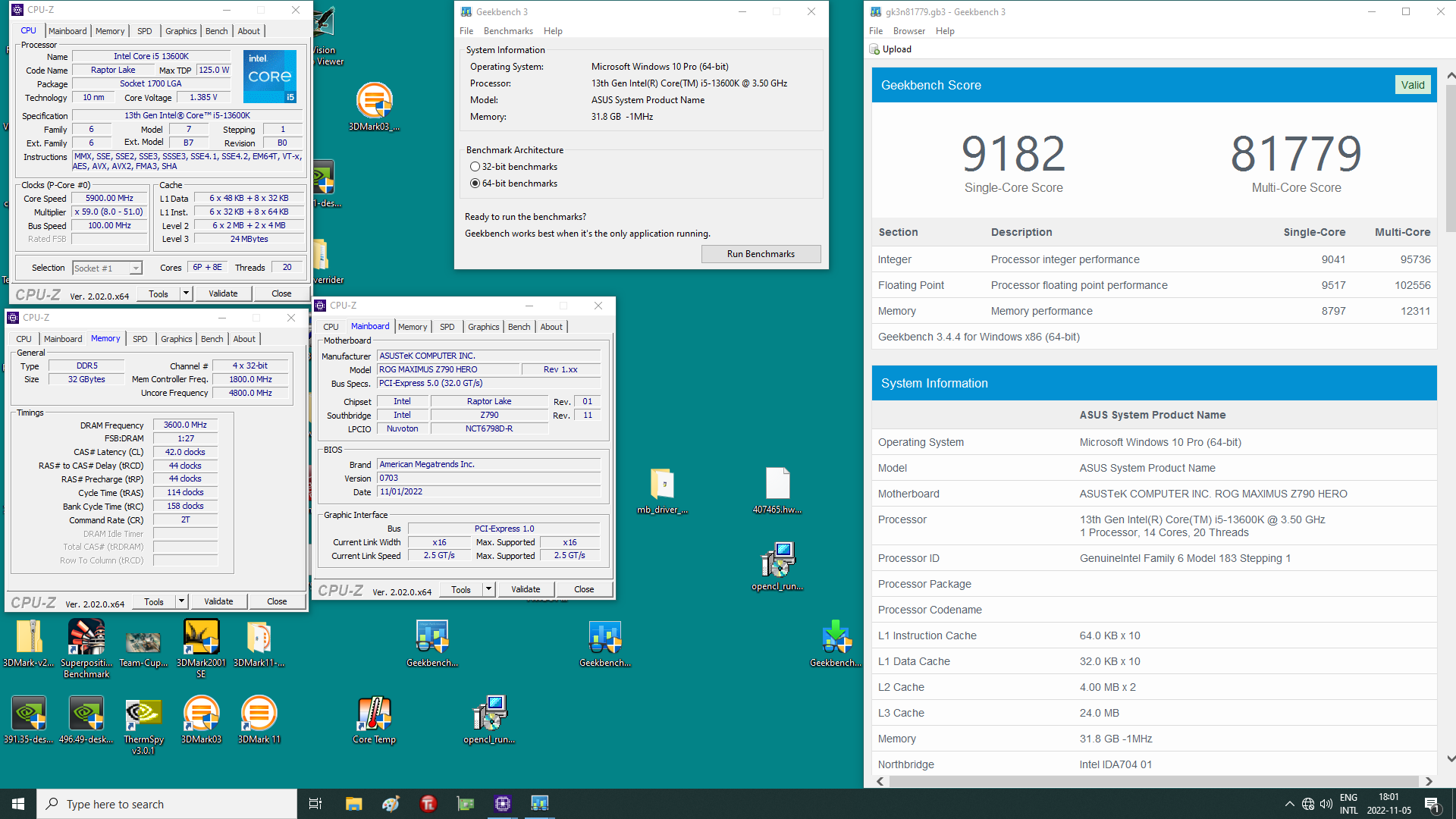Screen dimensions: 1456x819
Task: Open the 407465.hw file icon
Action: coord(777,491)
